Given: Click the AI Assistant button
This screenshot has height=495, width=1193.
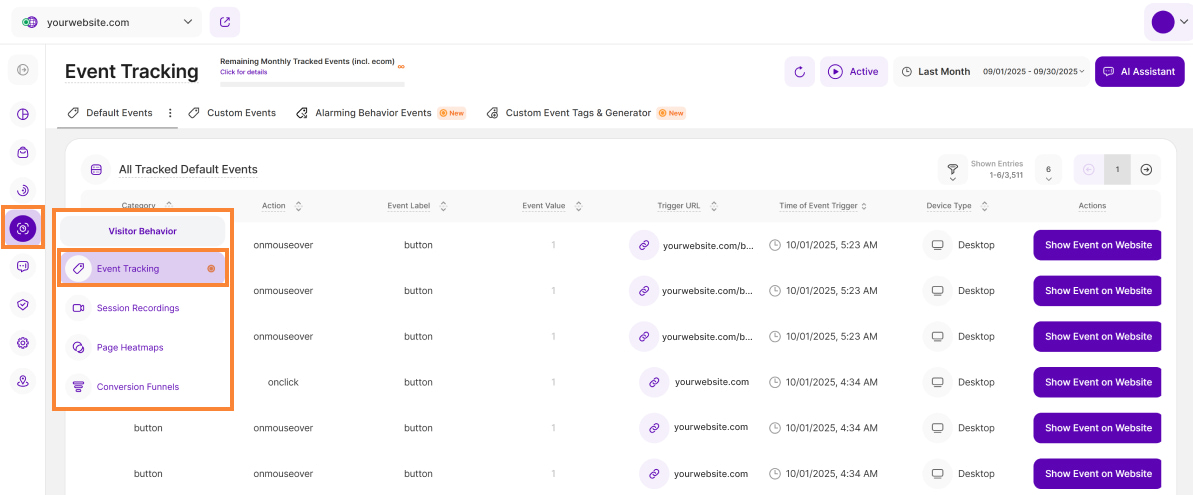Looking at the screenshot, I should click(1139, 72).
